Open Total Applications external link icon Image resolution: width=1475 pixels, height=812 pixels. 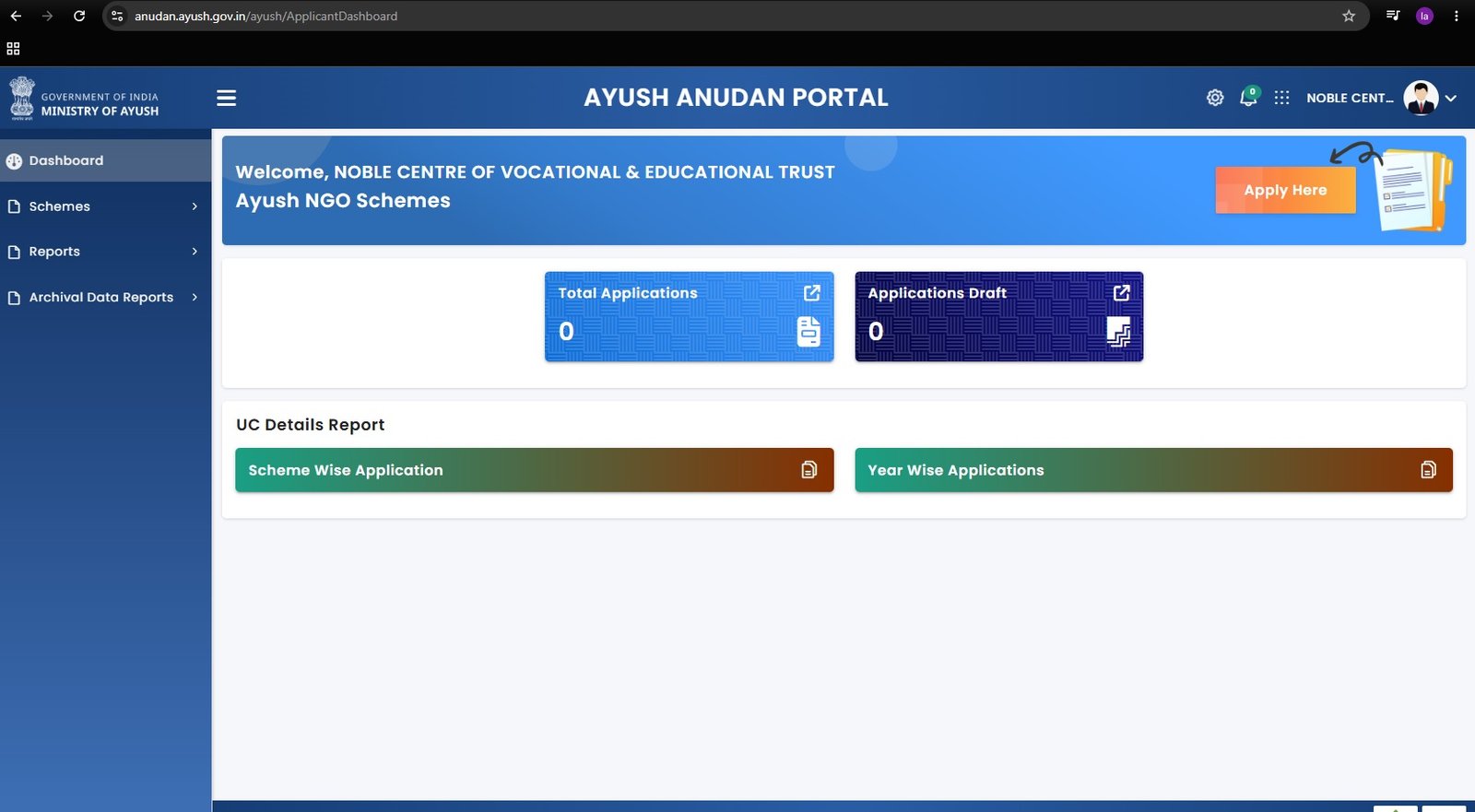811,292
